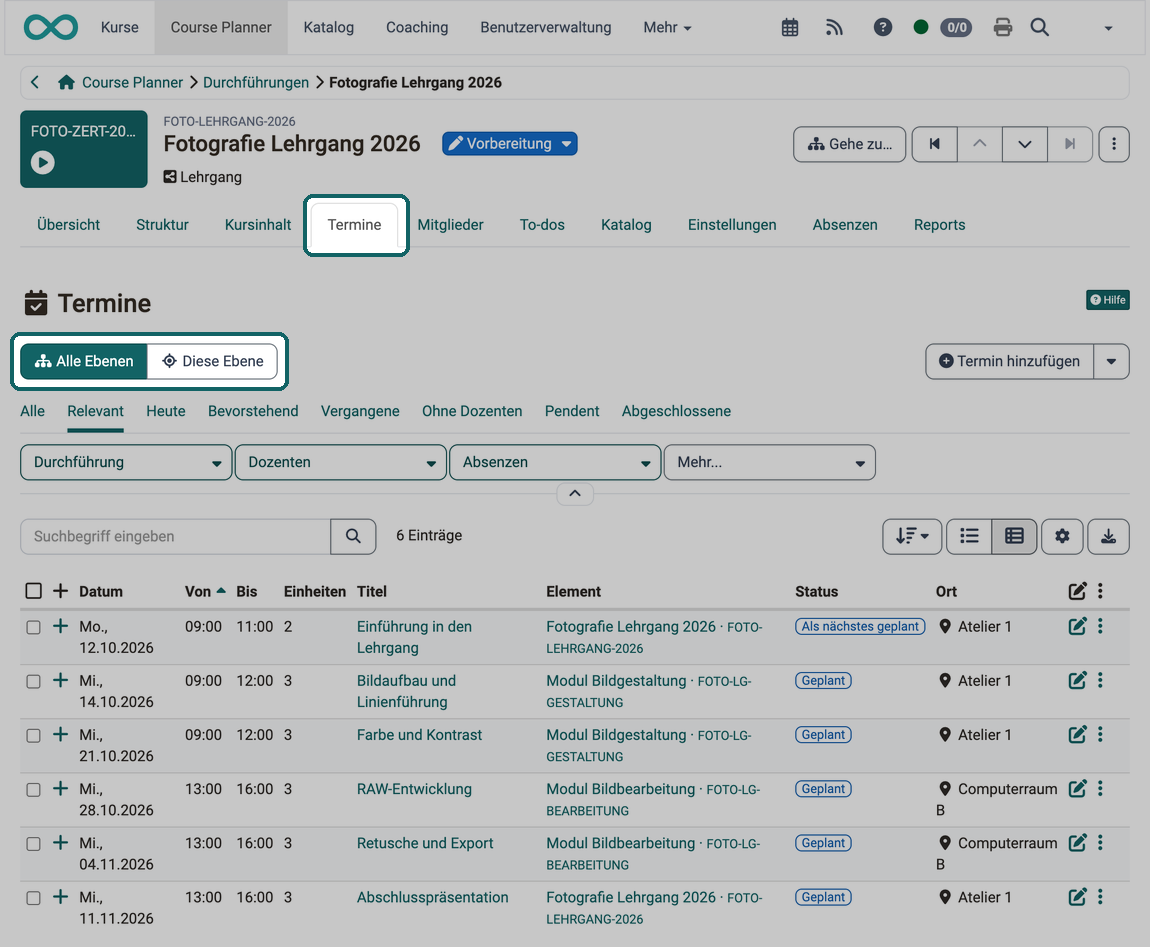This screenshot has height=947, width=1150.
Task: Collapse the filter row chevron
Action: click(575, 494)
